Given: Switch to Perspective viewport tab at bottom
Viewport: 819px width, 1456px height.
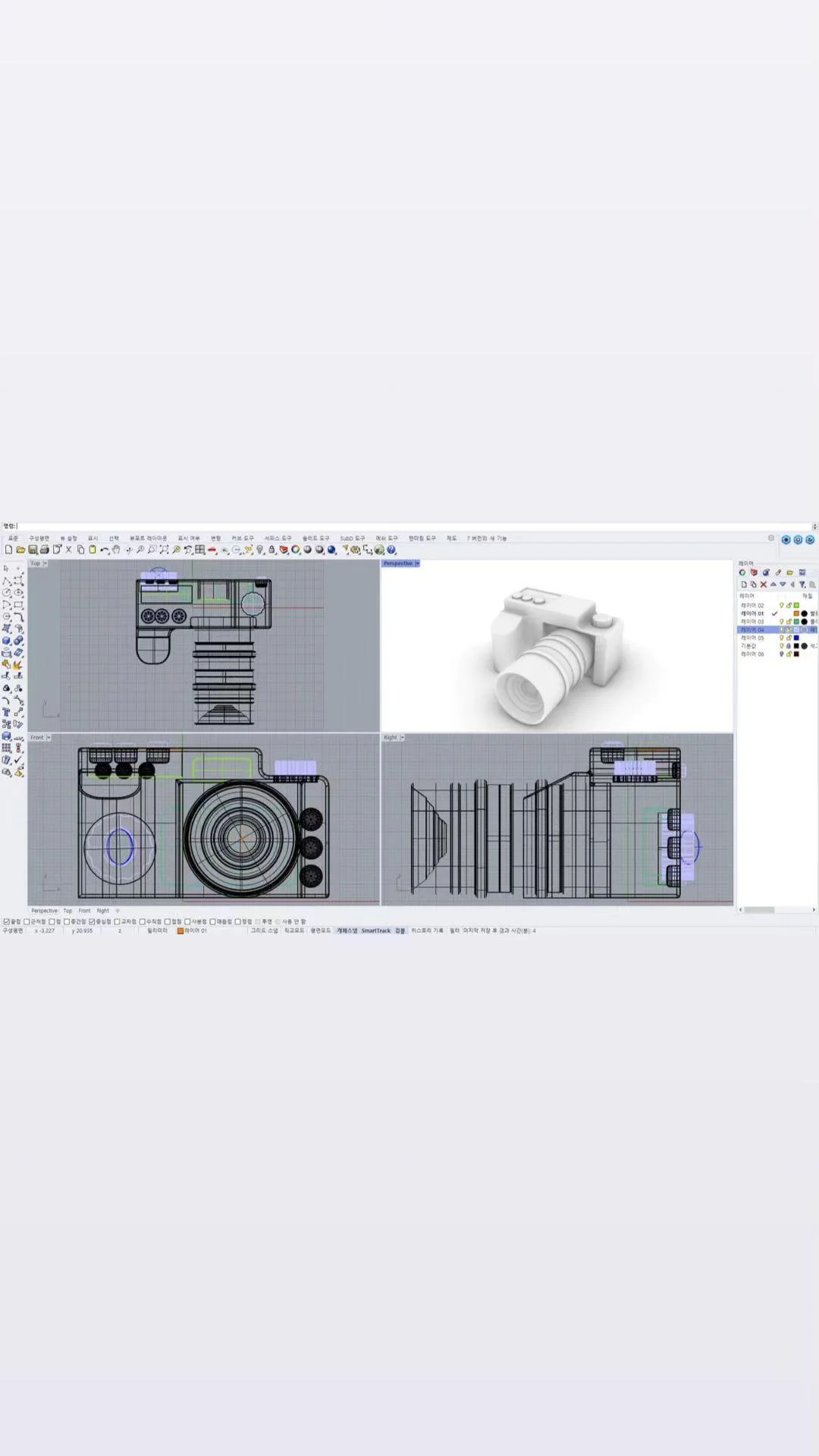Looking at the screenshot, I should coord(45,911).
